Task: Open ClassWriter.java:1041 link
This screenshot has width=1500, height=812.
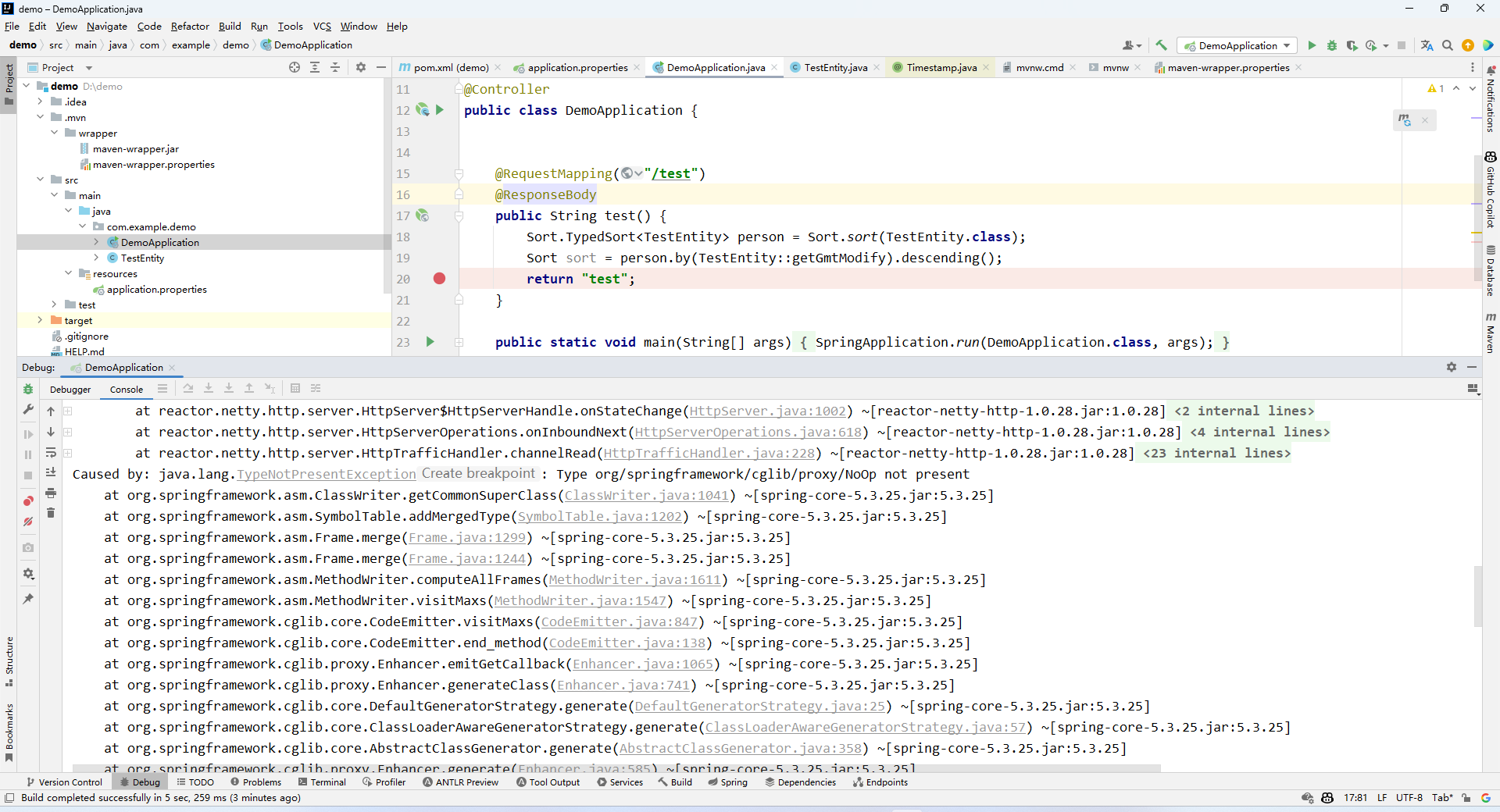Action: 646,495
